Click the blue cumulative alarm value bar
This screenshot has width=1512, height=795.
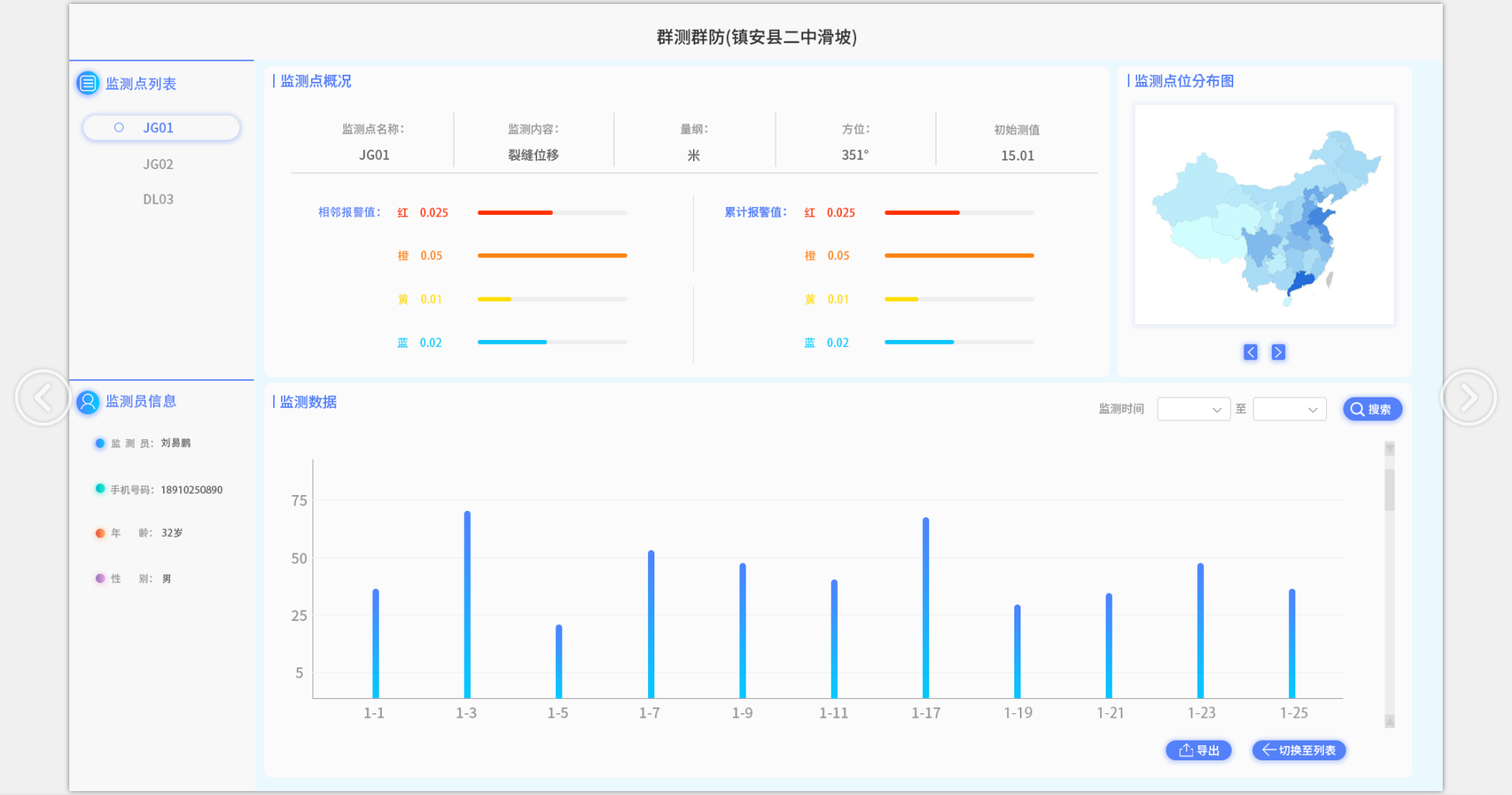click(x=919, y=342)
